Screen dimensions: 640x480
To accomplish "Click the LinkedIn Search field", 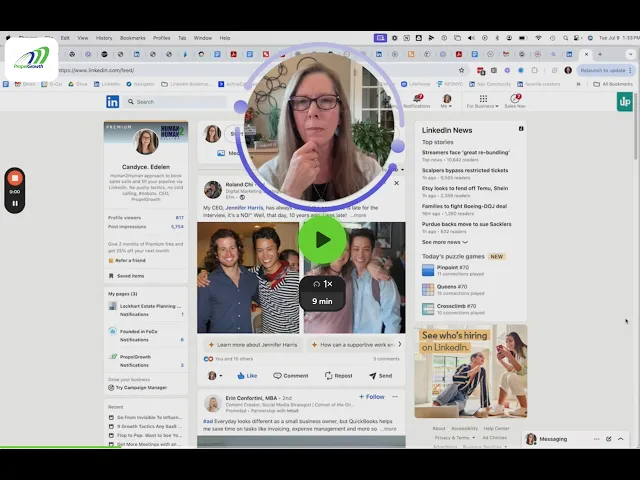I will click(176, 102).
